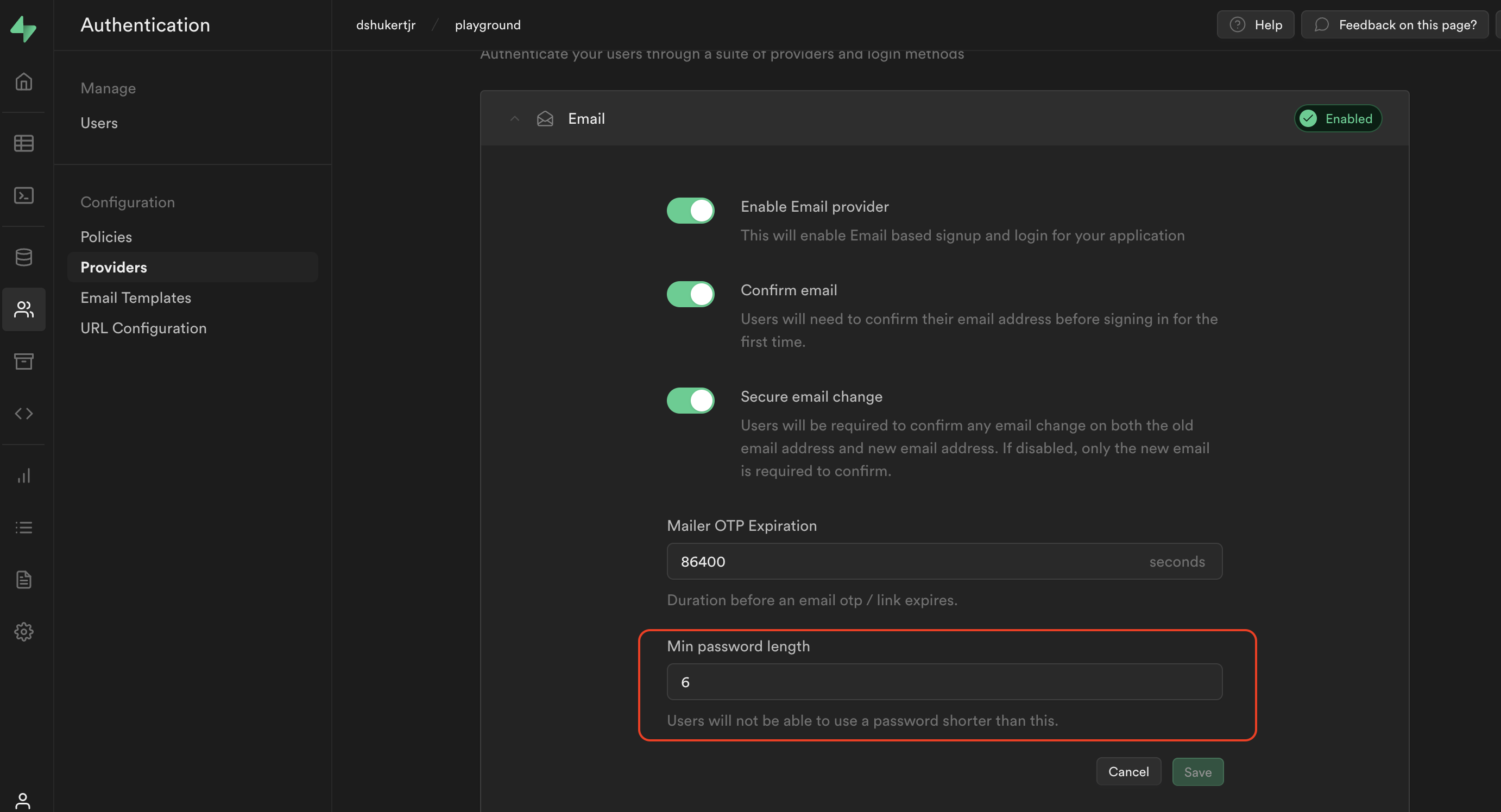The width and height of the screenshot is (1501, 812).
Task: Go to Policies configuration page
Action: (x=106, y=237)
